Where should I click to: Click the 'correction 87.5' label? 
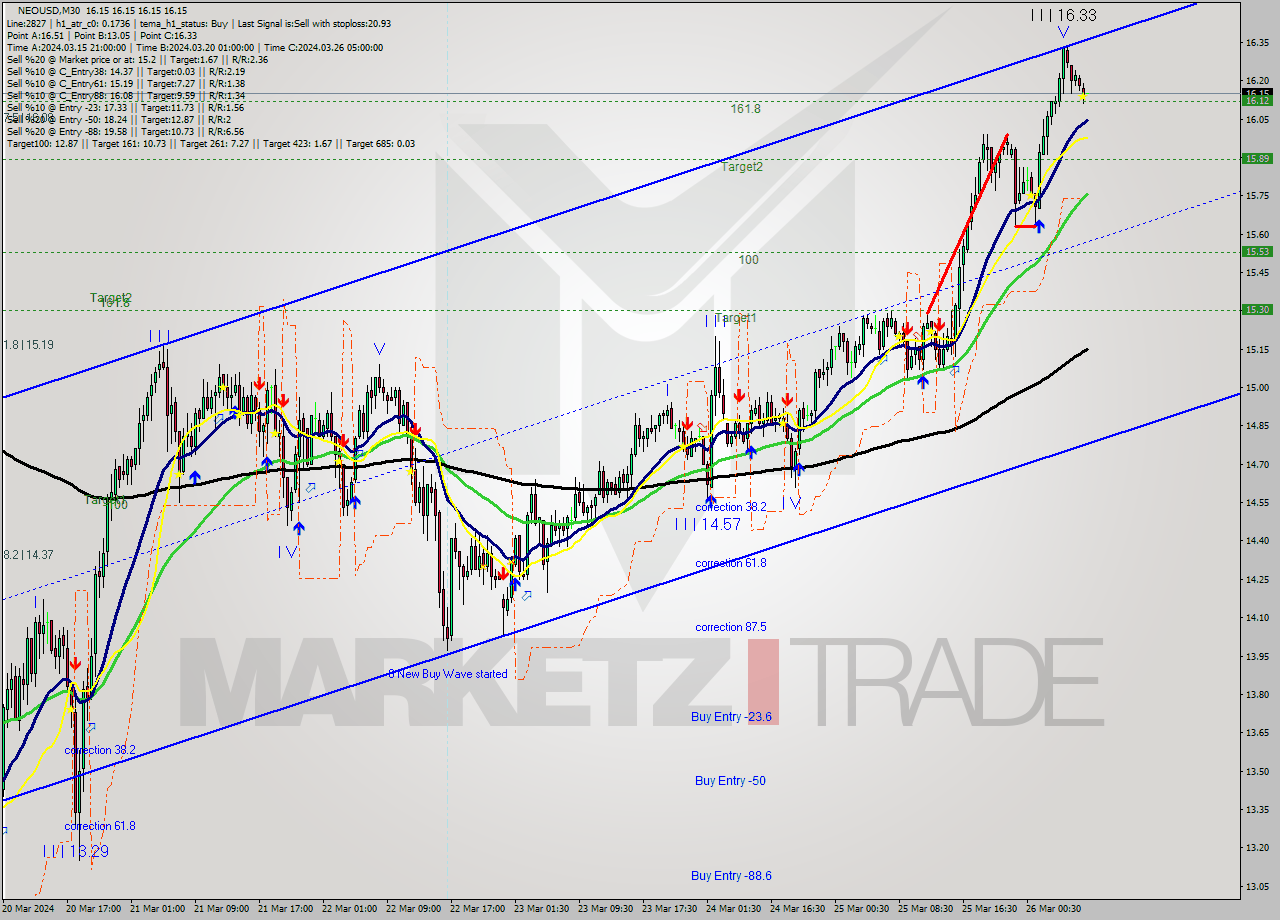[731, 627]
